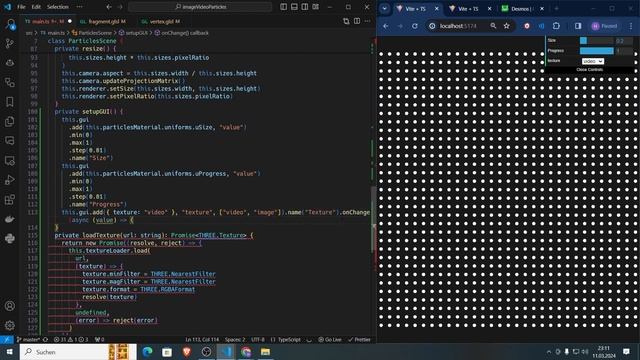Open the Accounts icon in the activity bar
This screenshot has width=640, height=360.
coord(10,306)
